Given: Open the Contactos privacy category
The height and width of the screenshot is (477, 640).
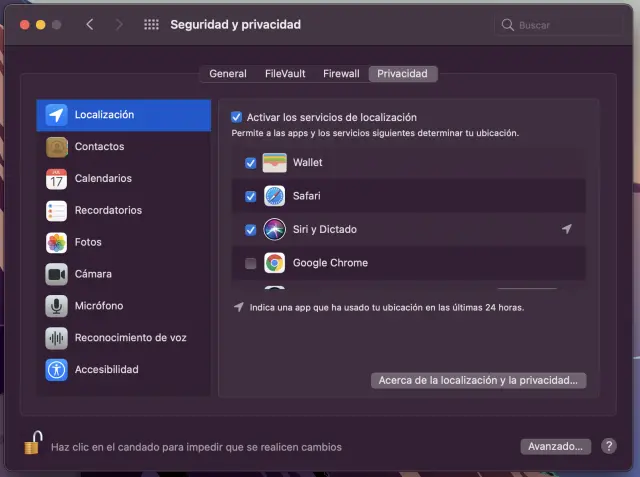Looking at the screenshot, I should [124, 147].
